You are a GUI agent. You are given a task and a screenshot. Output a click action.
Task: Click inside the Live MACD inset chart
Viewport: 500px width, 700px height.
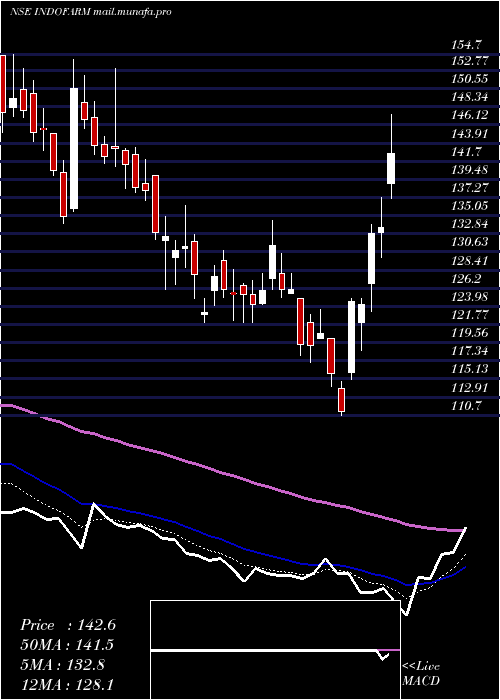click(x=275, y=650)
